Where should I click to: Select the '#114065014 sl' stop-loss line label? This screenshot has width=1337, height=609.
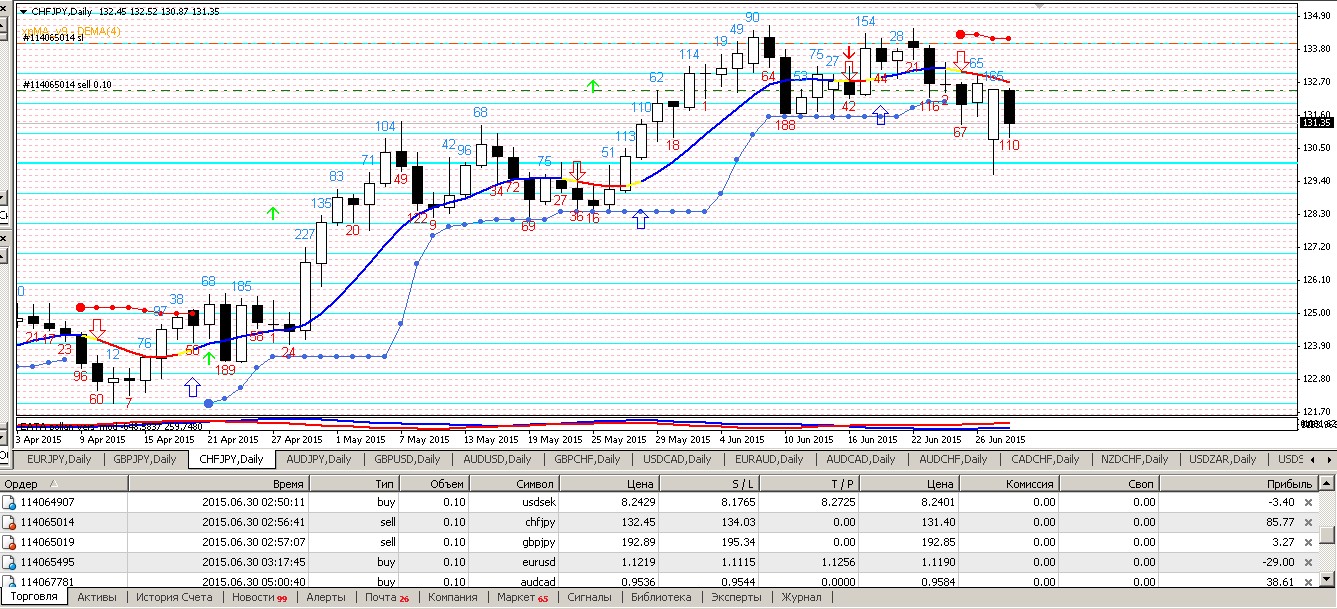click(x=53, y=37)
